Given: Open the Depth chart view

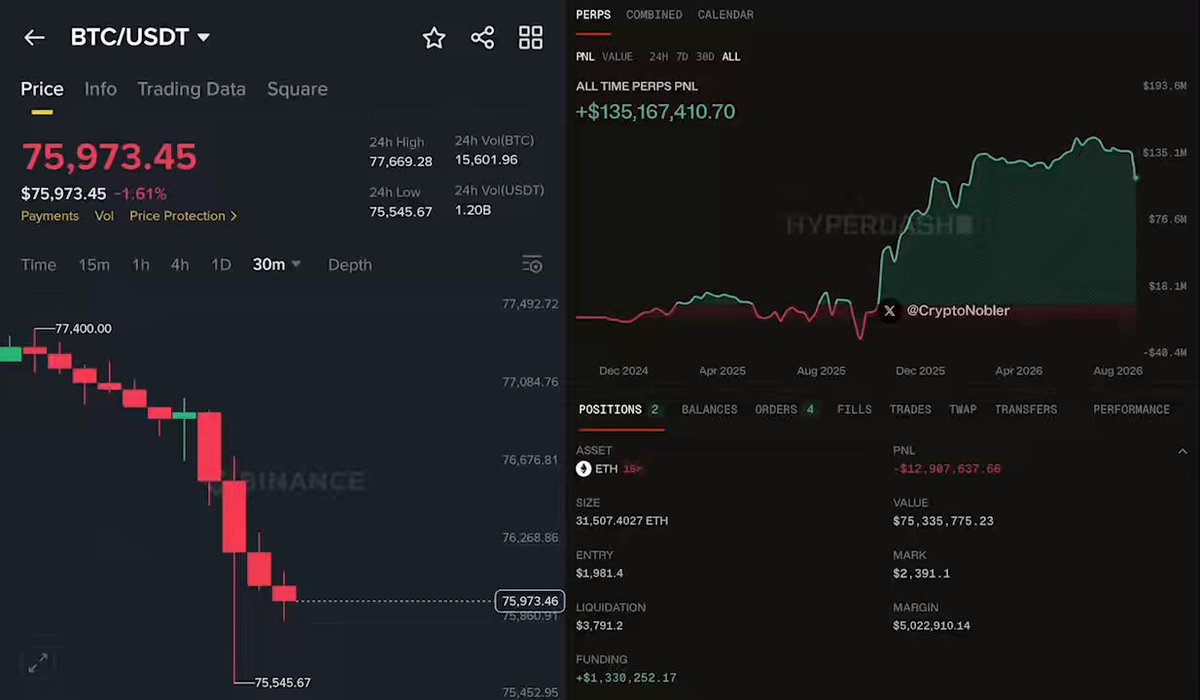Looking at the screenshot, I should pyautogui.click(x=350, y=264).
